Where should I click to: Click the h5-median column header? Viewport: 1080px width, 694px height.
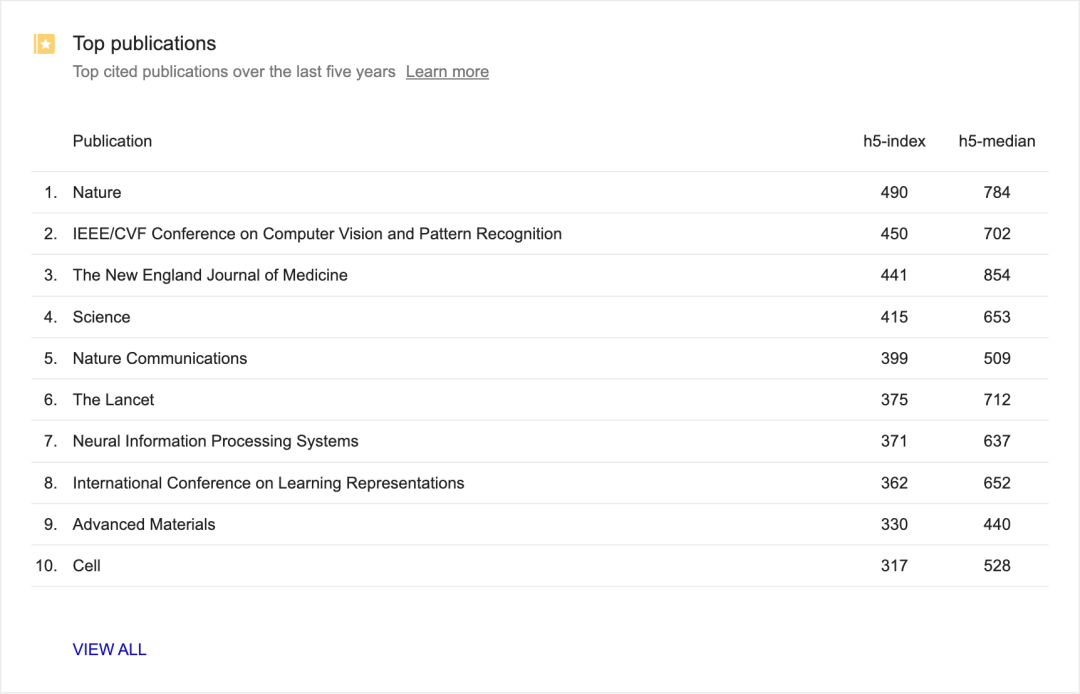click(x=996, y=141)
